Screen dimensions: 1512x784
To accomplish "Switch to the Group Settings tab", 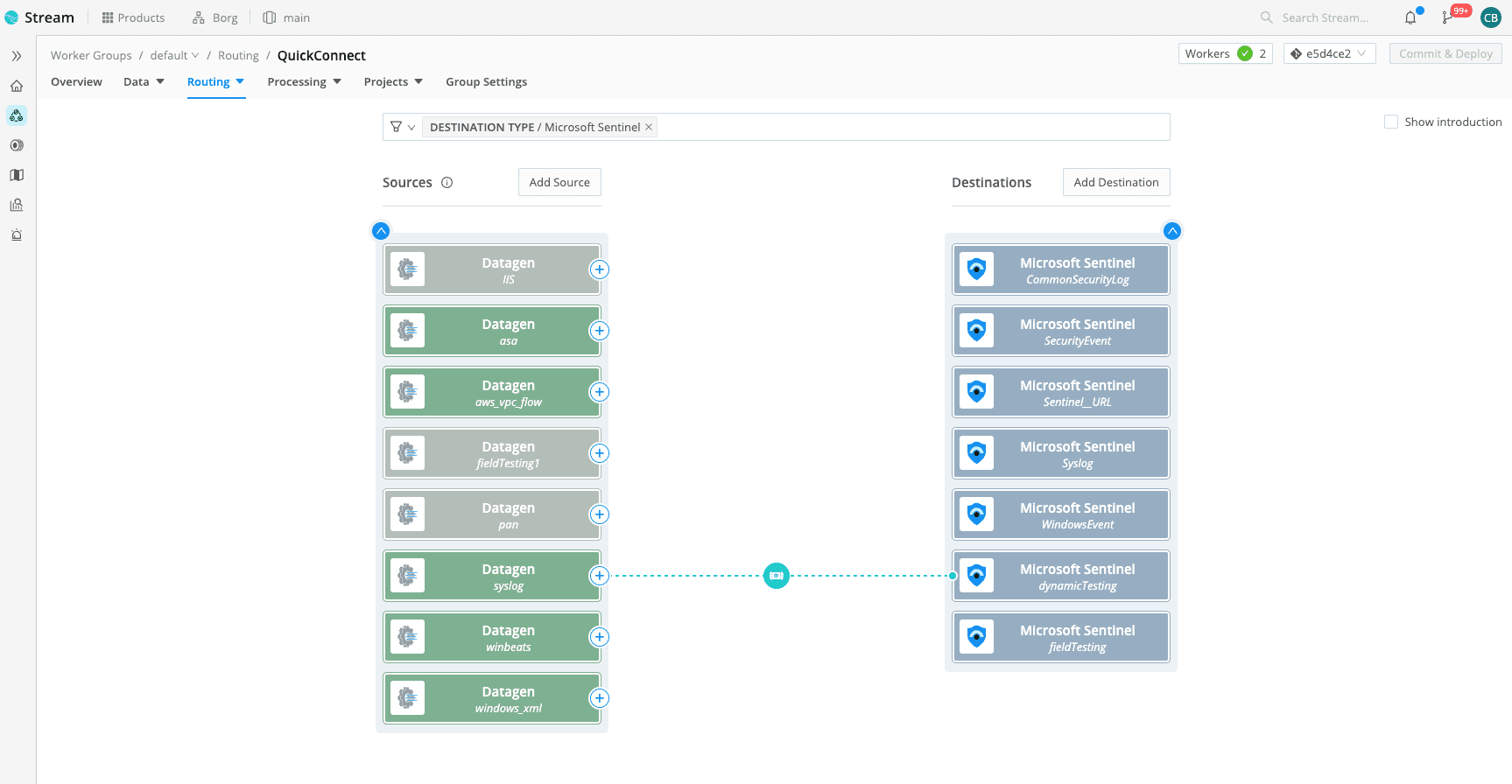I will click(x=486, y=82).
